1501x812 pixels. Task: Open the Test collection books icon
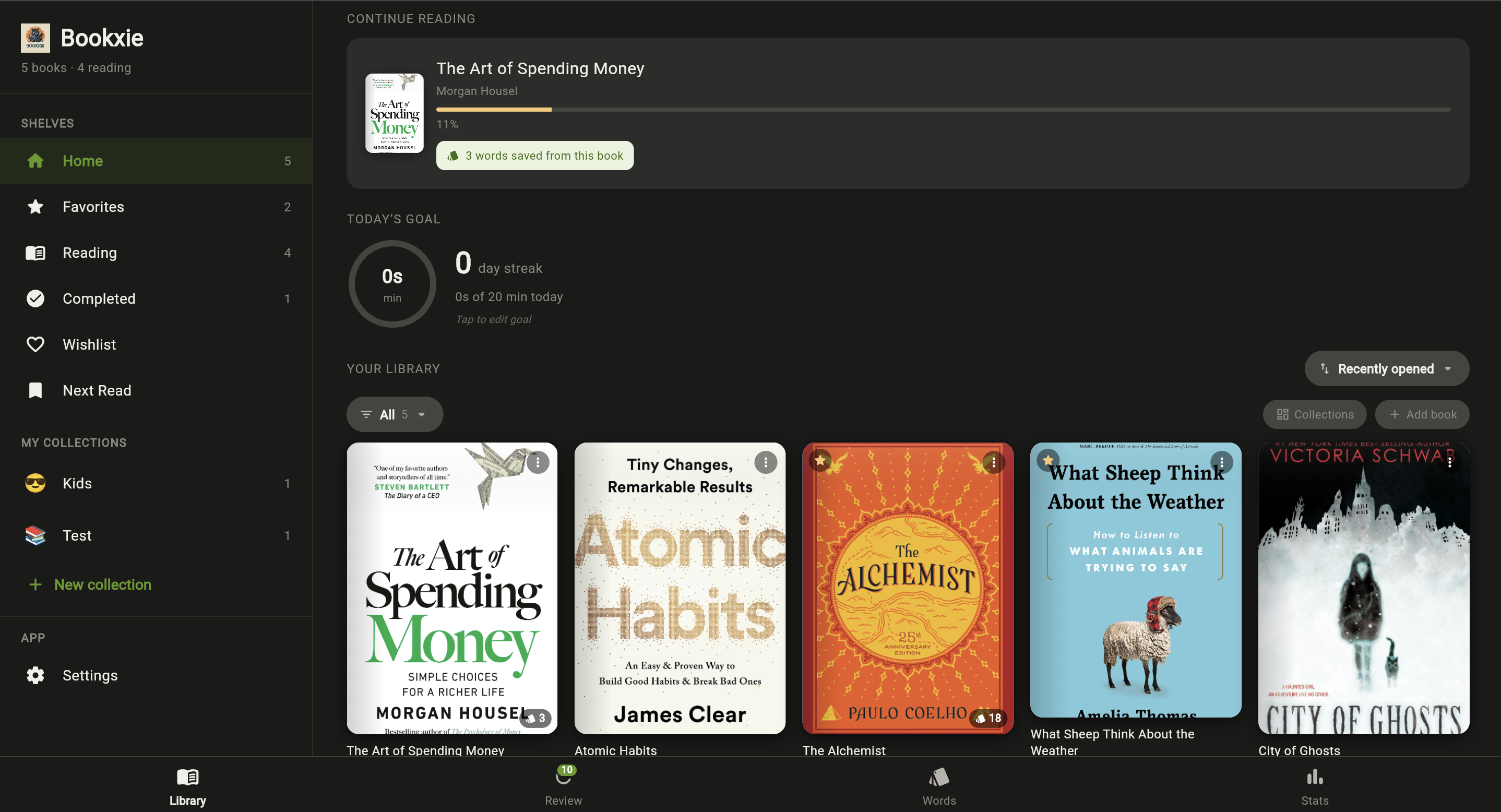[x=35, y=535]
